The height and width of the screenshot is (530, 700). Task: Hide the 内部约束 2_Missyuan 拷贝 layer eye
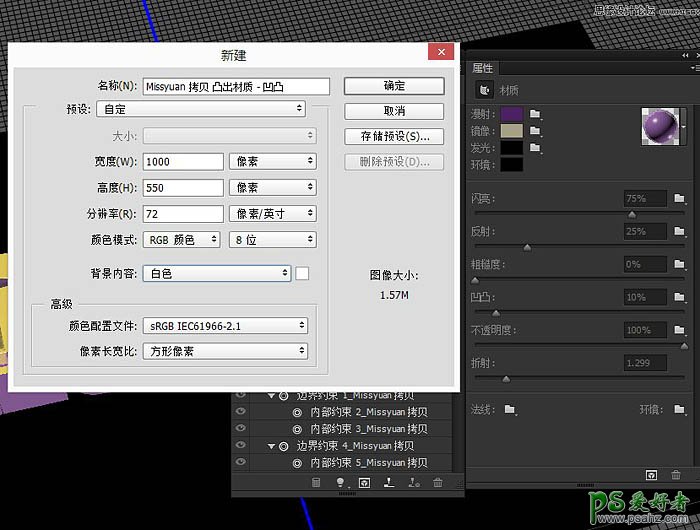tap(240, 412)
